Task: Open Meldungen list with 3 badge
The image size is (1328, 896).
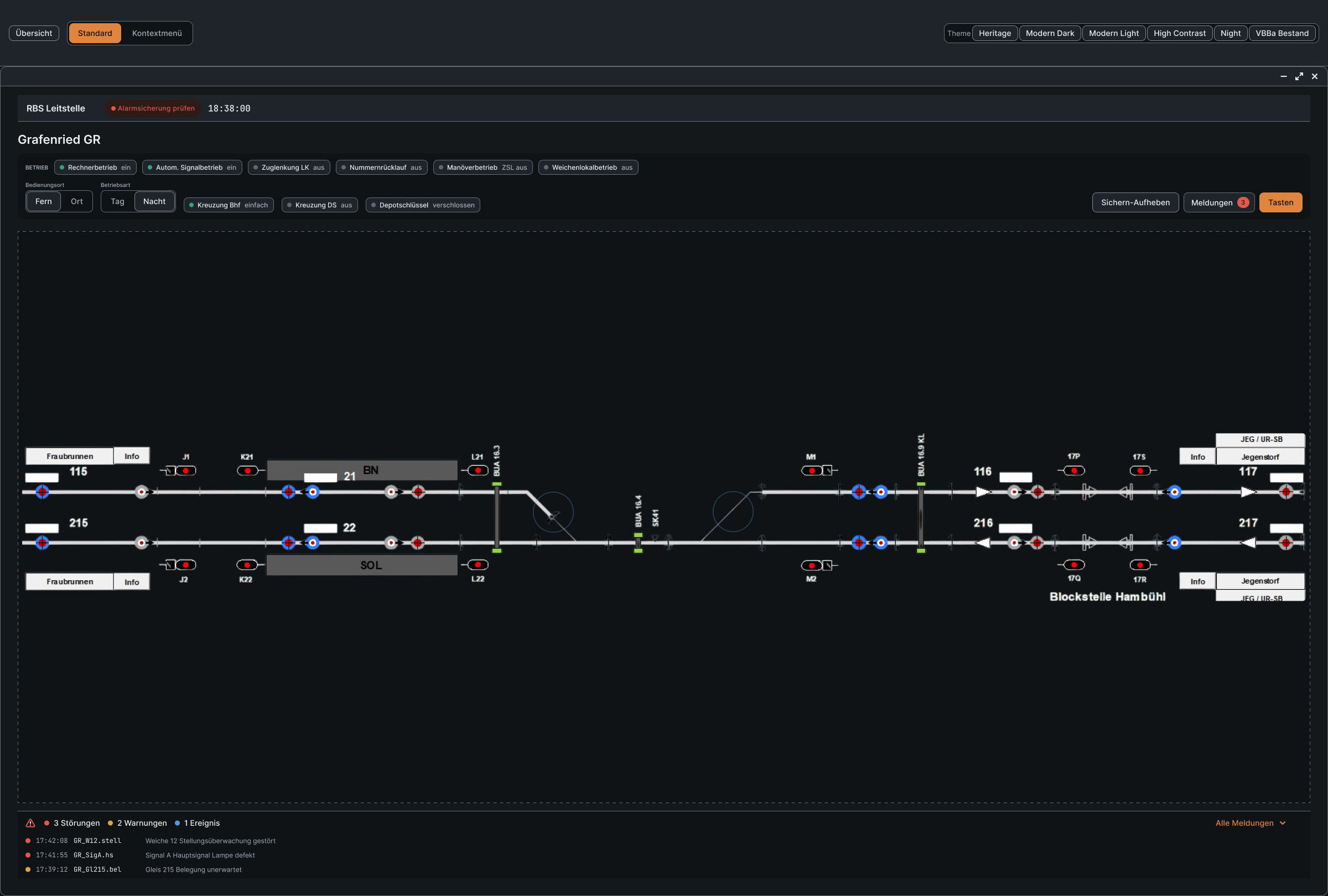Action: tap(1219, 202)
